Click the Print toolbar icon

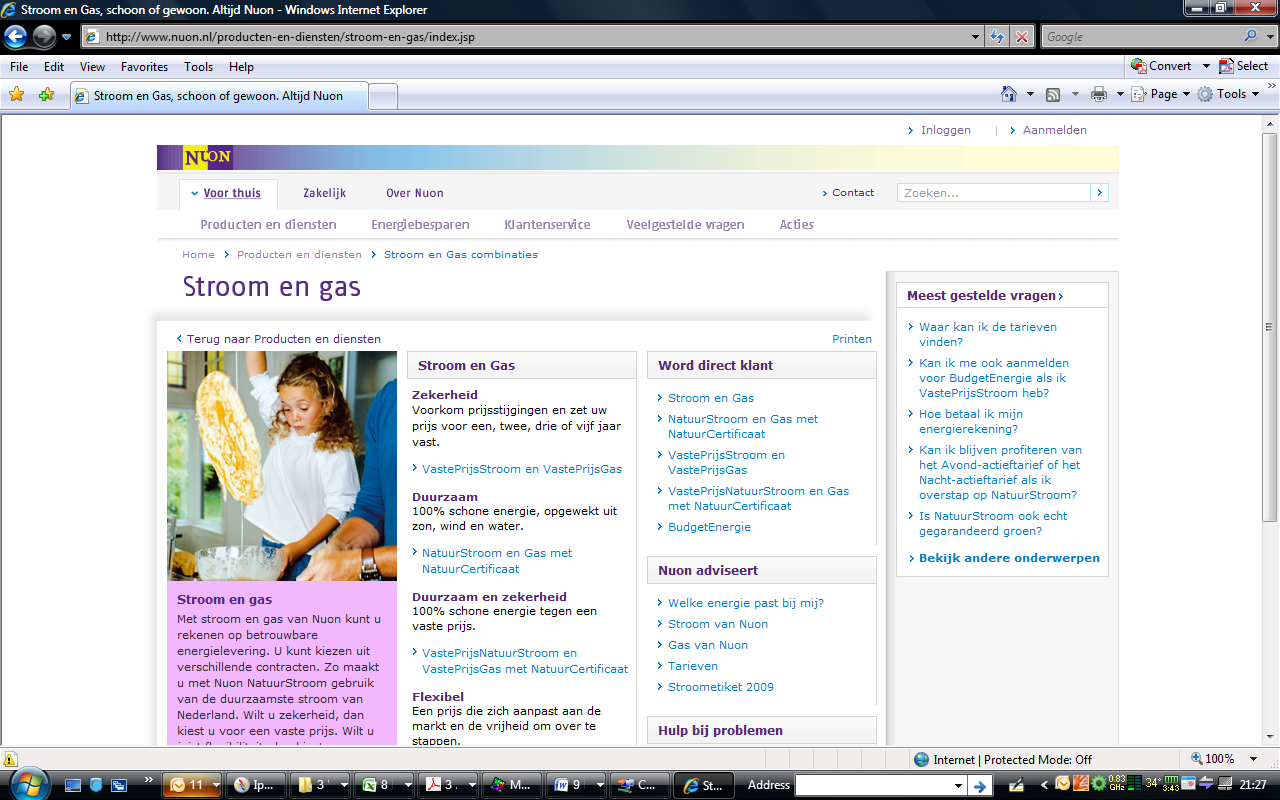pyautogui.click(x=1099, y=94)
